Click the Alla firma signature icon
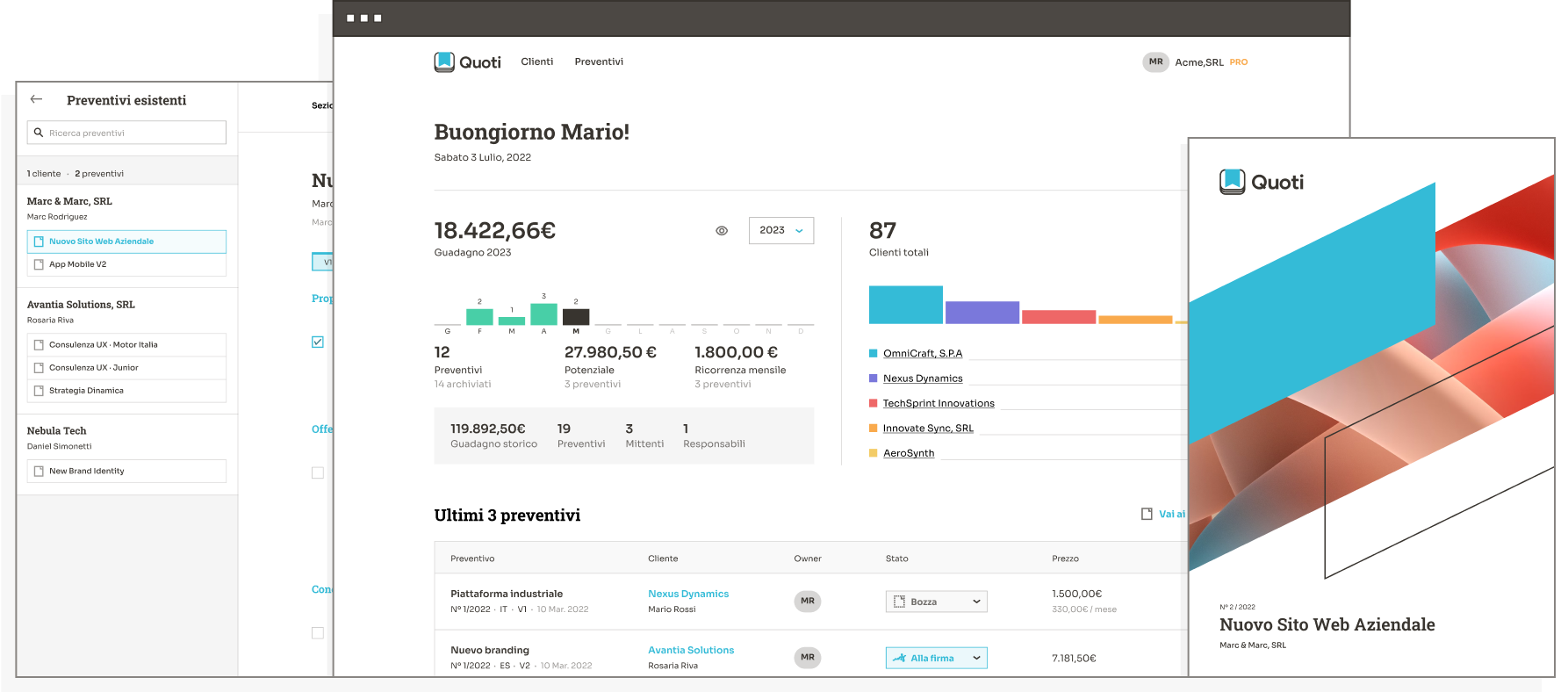 [899, 658]
